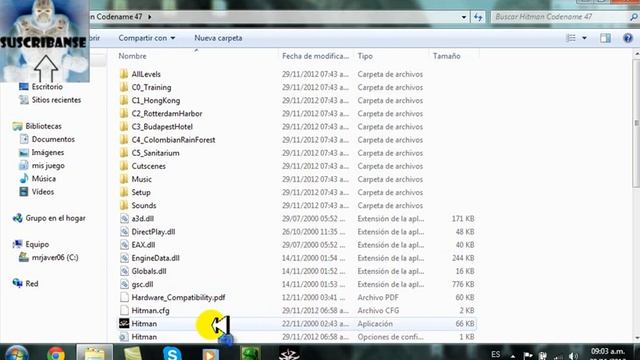Refresh the folder with the refresh icon

[478, 17]
